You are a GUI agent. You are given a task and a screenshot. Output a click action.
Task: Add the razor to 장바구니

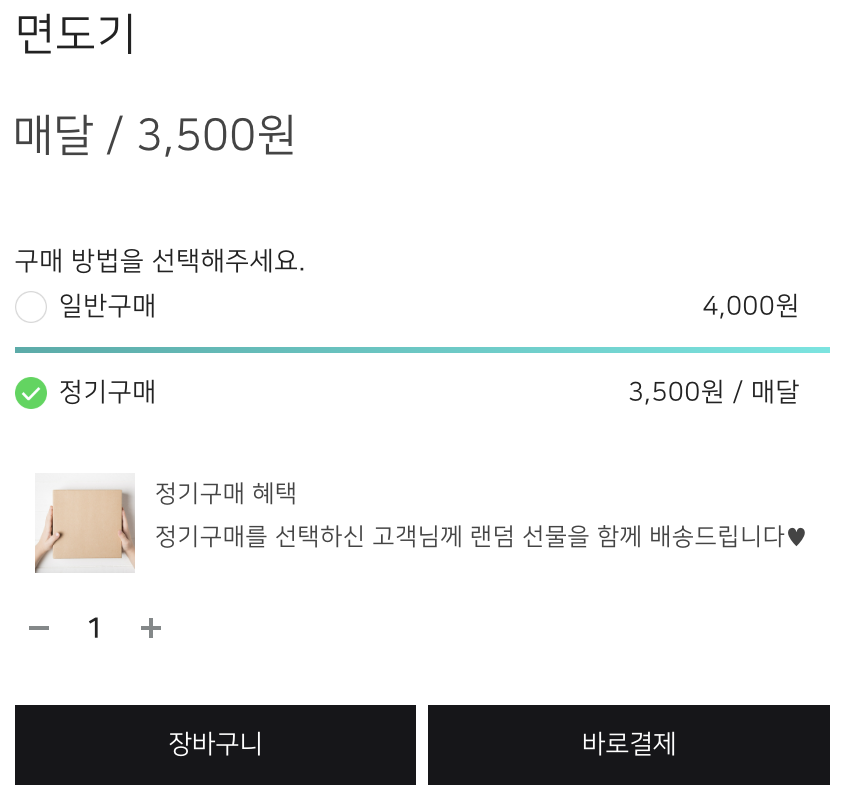215,744
